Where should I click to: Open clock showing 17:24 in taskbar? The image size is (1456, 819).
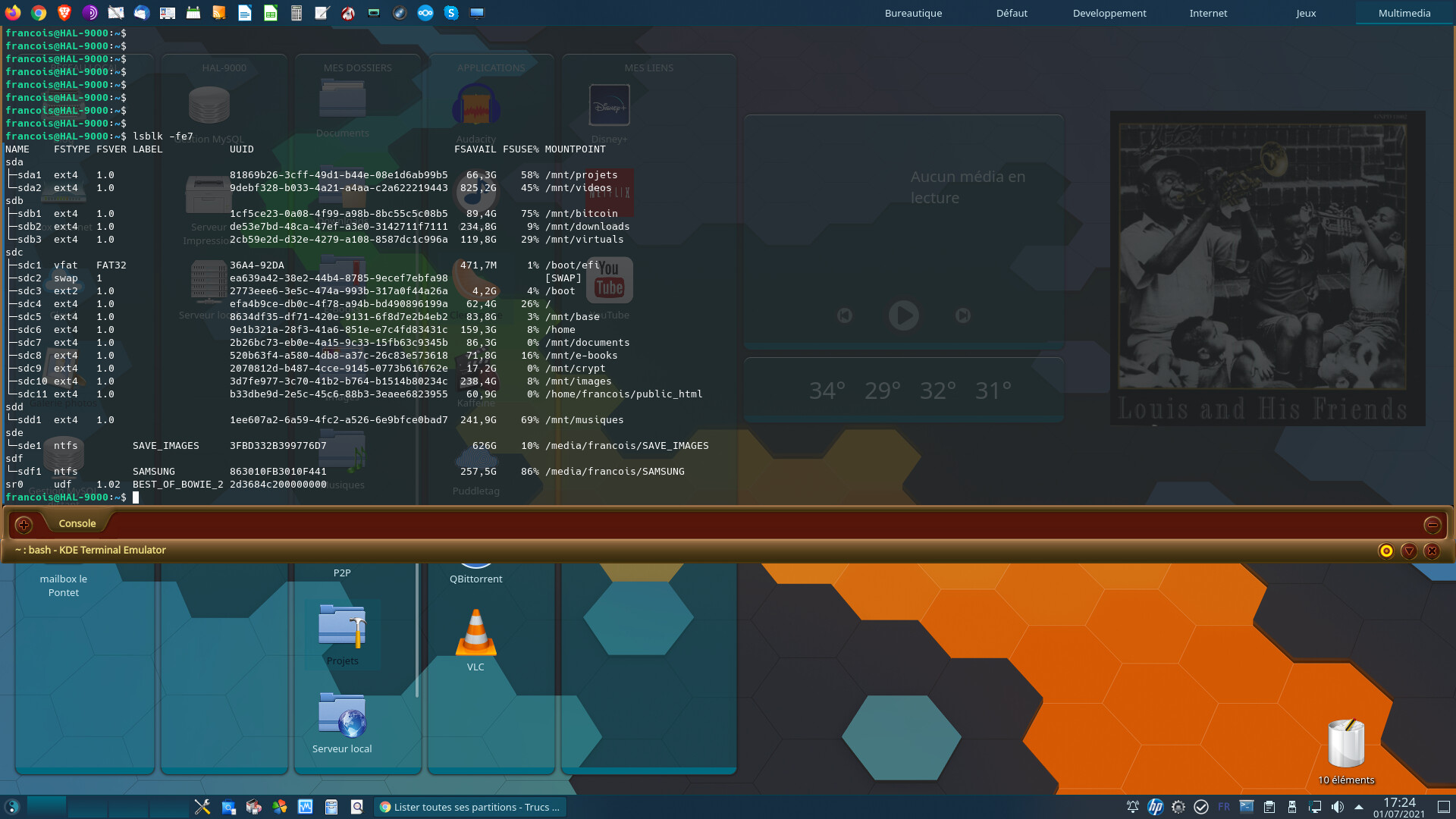click(1399, 807)
